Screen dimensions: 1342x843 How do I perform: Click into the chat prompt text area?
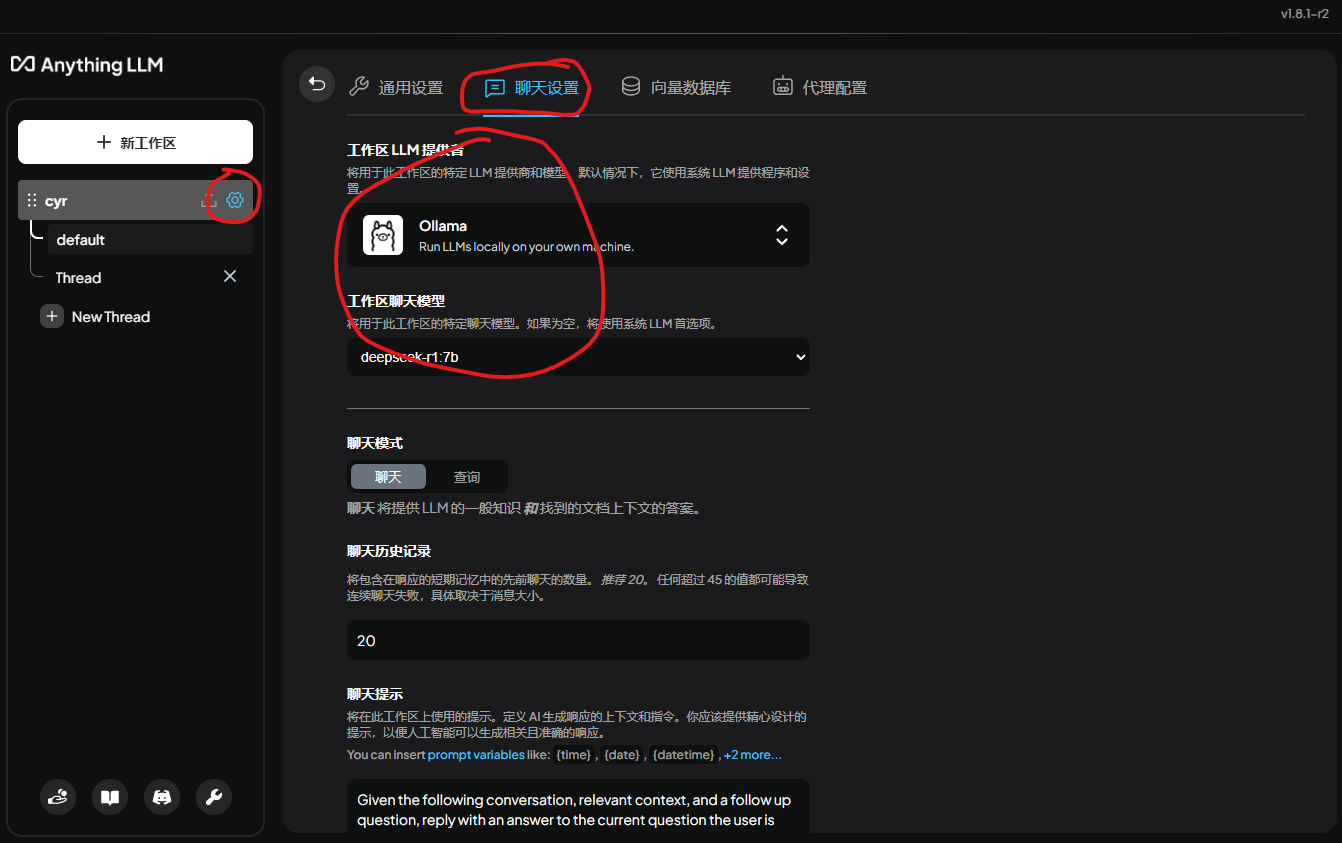tap(578, 806)
